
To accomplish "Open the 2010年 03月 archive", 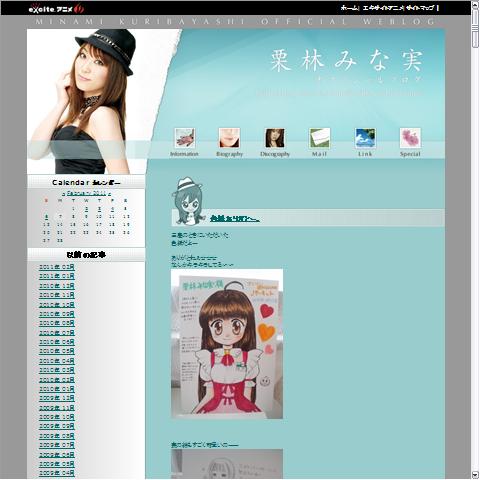I will [57, 370].
